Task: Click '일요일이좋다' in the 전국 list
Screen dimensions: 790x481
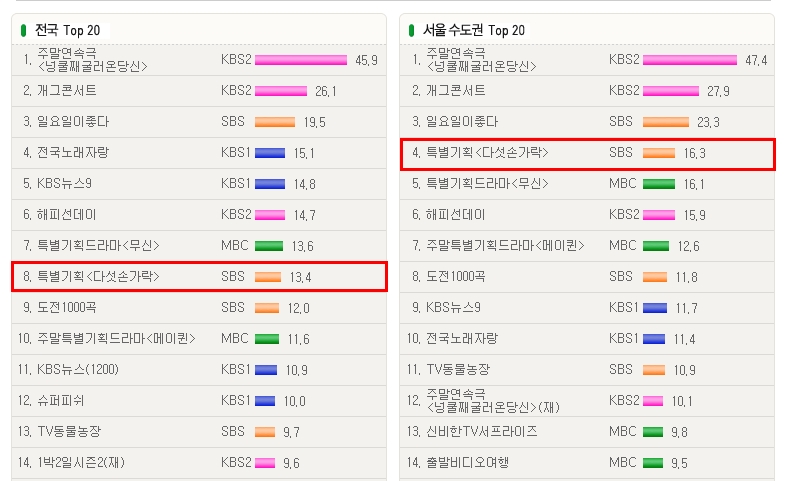Action: pyautogui.click(x=73, y=122)
